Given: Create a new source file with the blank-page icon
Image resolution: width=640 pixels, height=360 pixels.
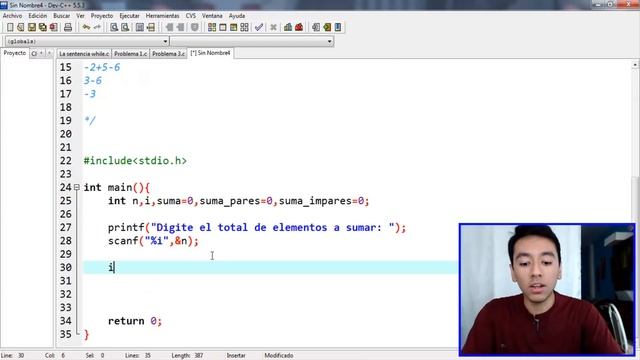Looking at the screenshot, I should pyautogui.click(x=10, y=27).
